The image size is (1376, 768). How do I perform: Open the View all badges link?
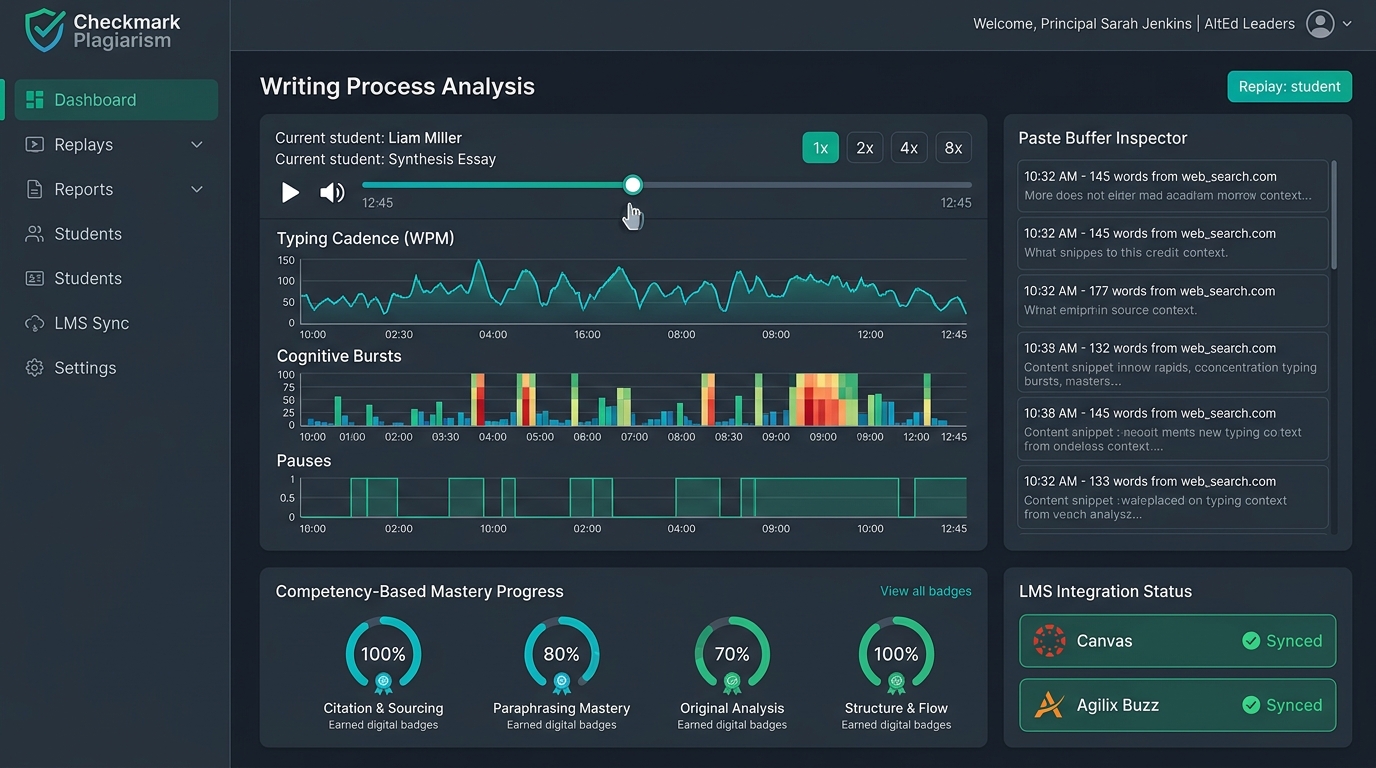[x=925, y=591]
